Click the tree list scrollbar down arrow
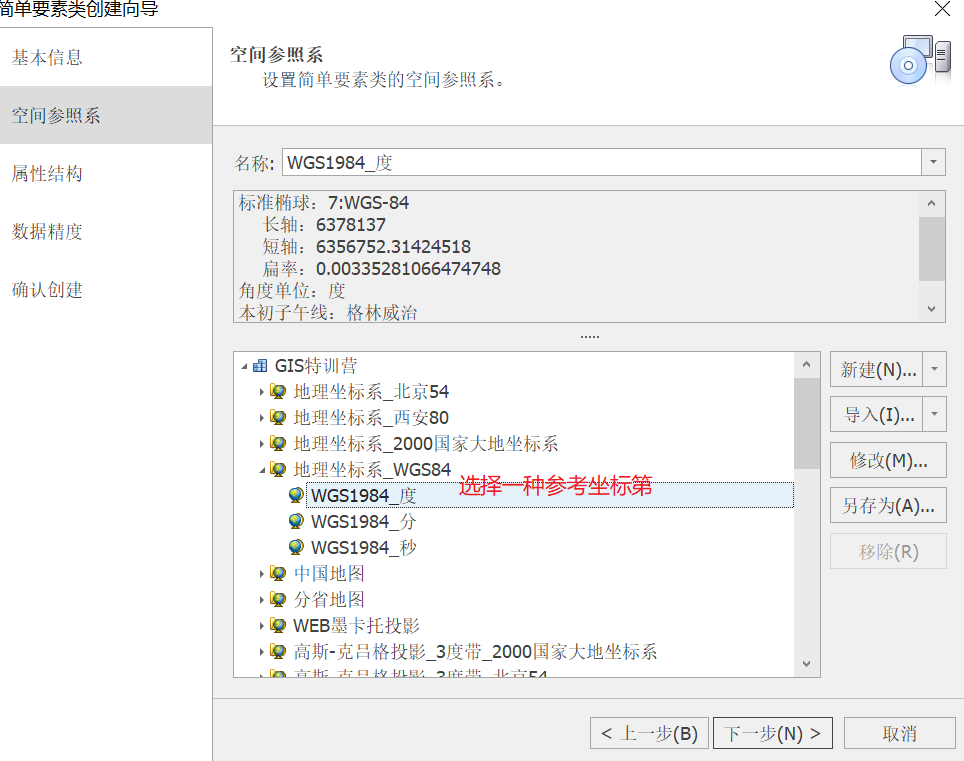The image size is (964, 761). tap(807, 664)
